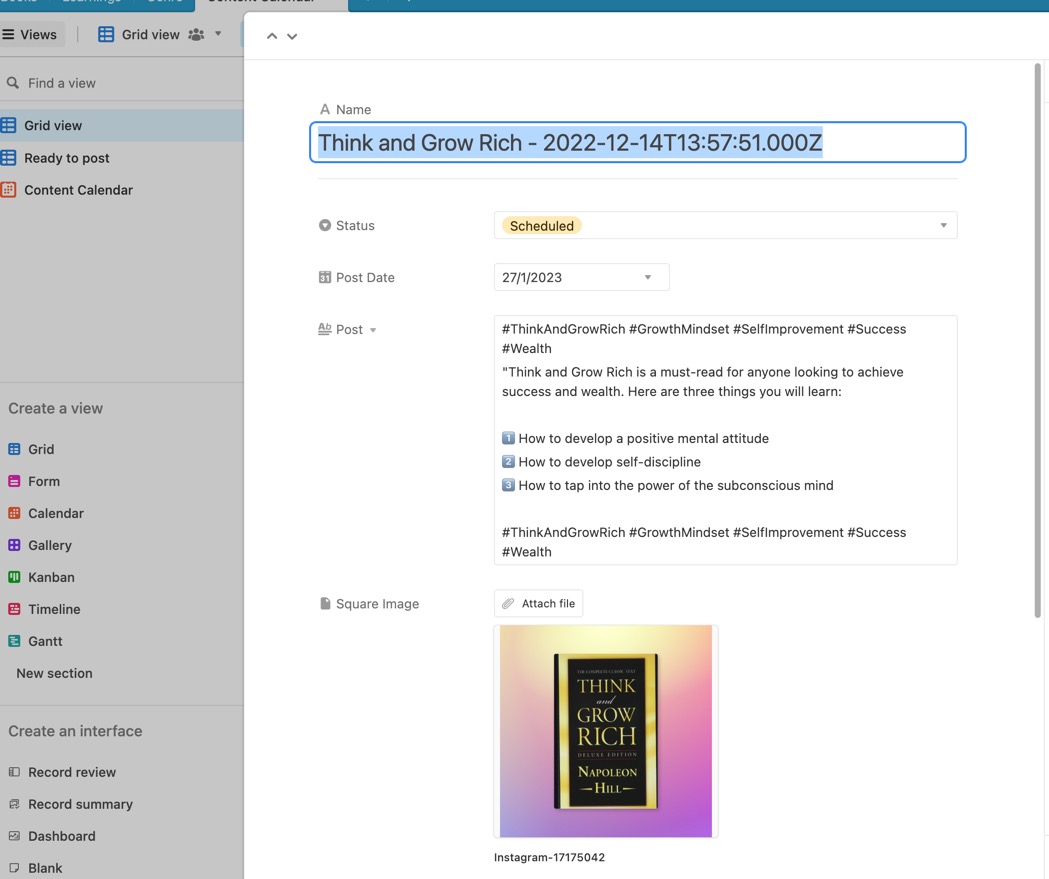Go to the next record with the down chevron

[292, 36]
